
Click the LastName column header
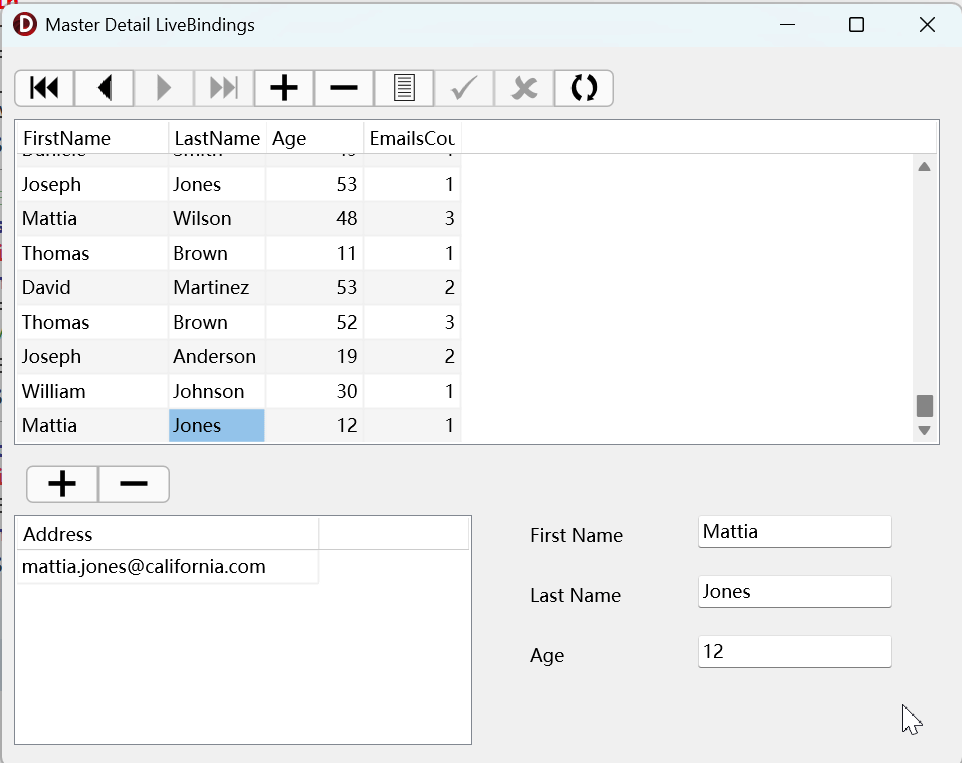click(x=217, y=138)
